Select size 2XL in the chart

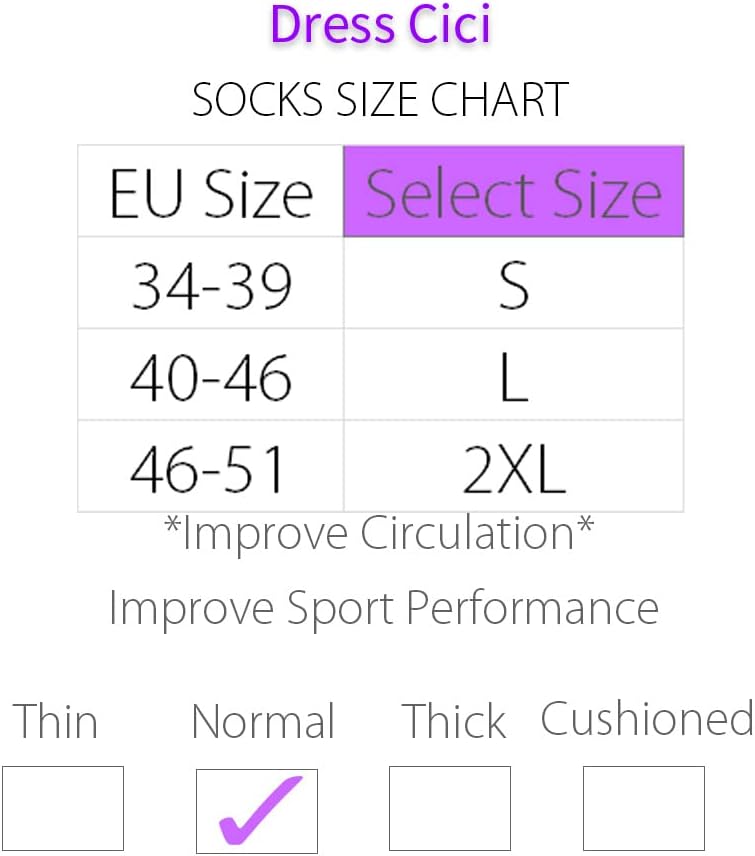click(x=513, y=466)
